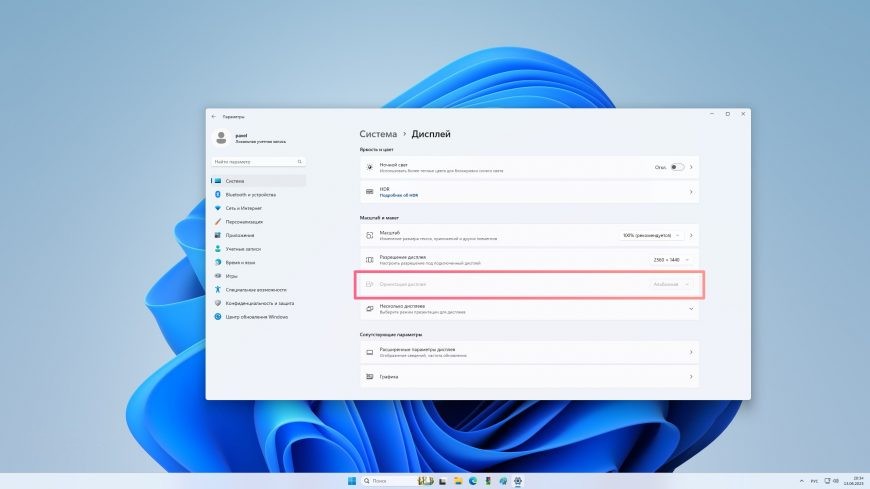Show hidden tray icons

pyautogui.click(x=801, y=481)
